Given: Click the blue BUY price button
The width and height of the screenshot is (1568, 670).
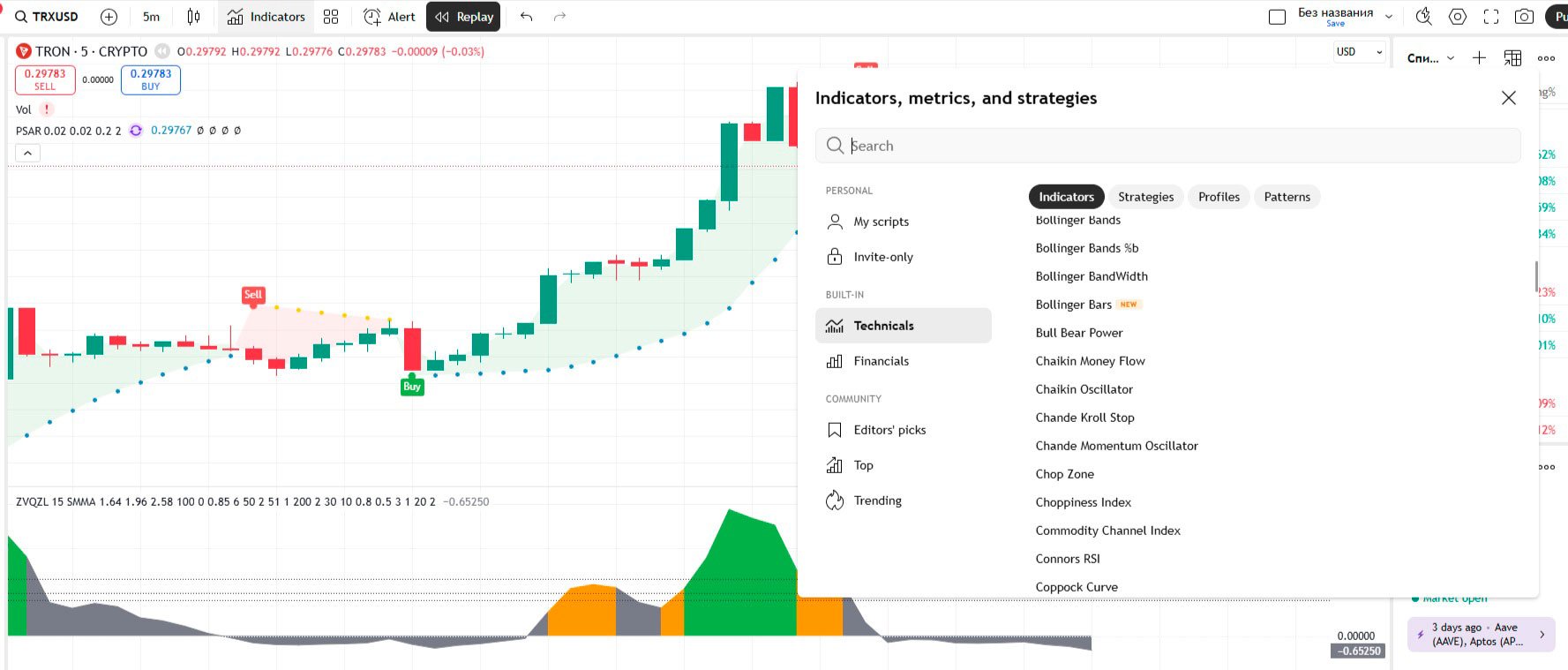Looking at the screenshot, I should (x=151, y=79).
